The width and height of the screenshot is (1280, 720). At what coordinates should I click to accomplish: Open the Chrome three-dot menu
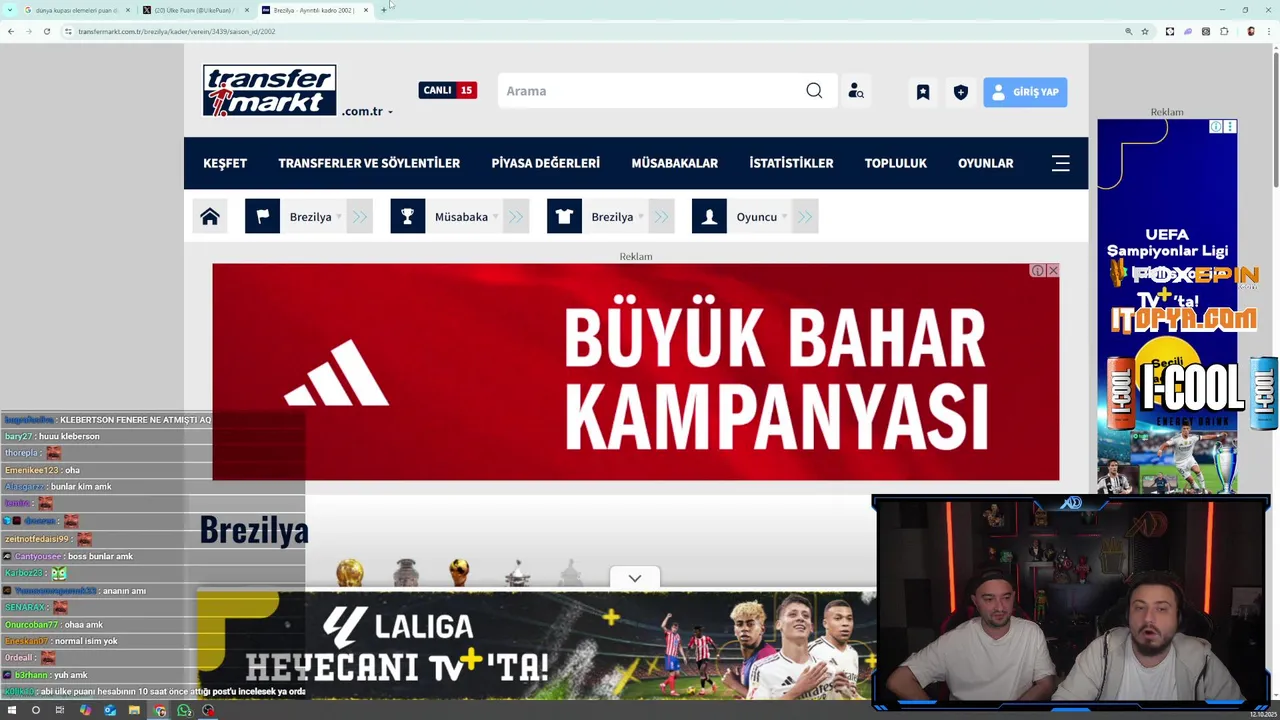click(x=1269, y=31)
